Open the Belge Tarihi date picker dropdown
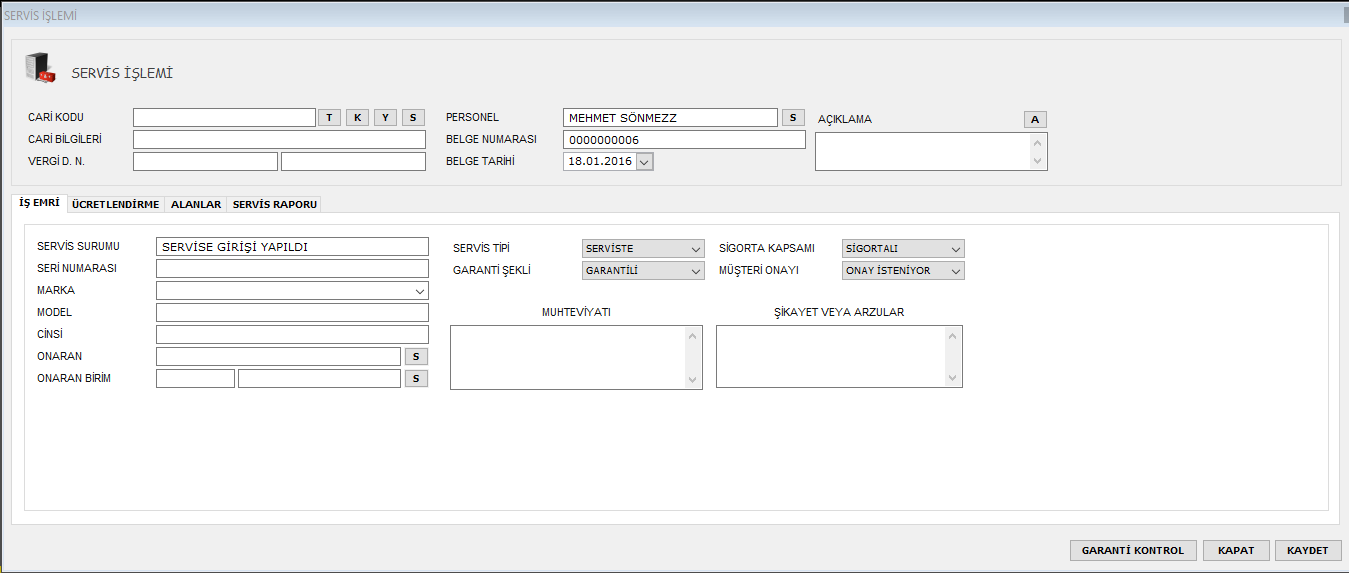Image resolution: width=1349 pixels, height=573 pixels. [x=644, y=162]
